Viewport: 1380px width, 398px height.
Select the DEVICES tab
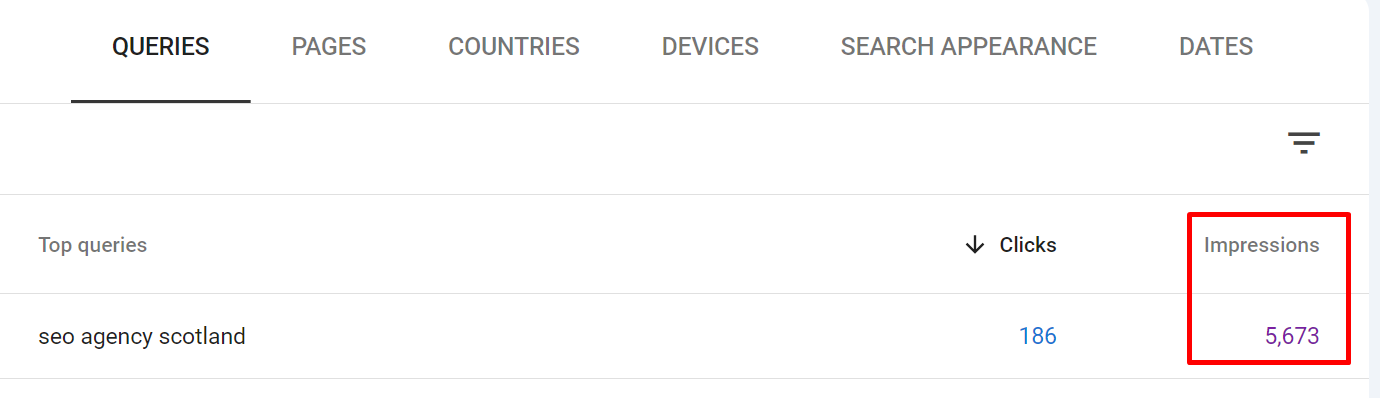tap(710, 46)
